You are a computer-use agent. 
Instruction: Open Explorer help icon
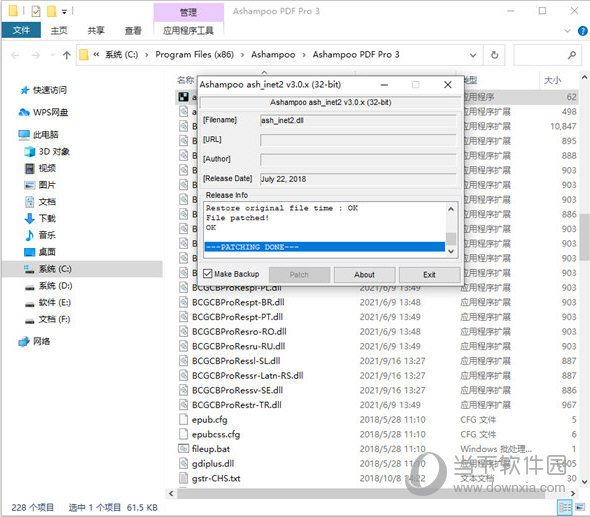click(582, 31)
